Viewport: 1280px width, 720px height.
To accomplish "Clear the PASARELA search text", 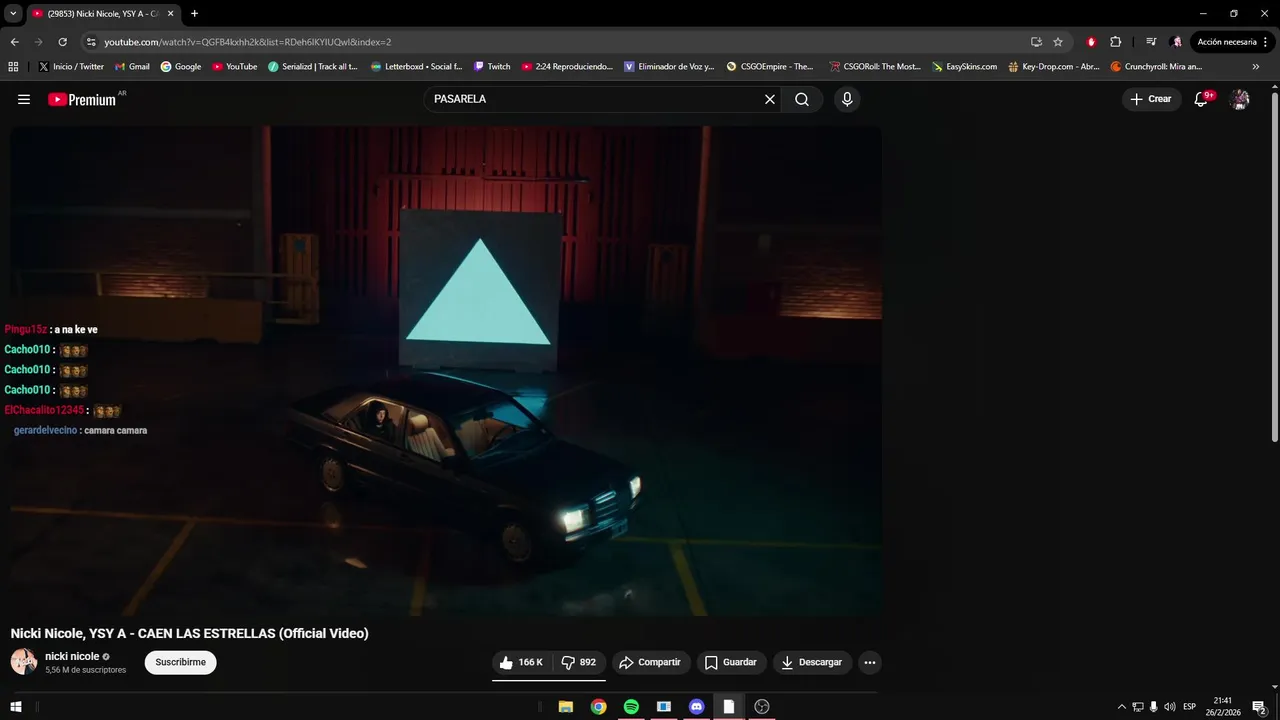I will (770, 99).
